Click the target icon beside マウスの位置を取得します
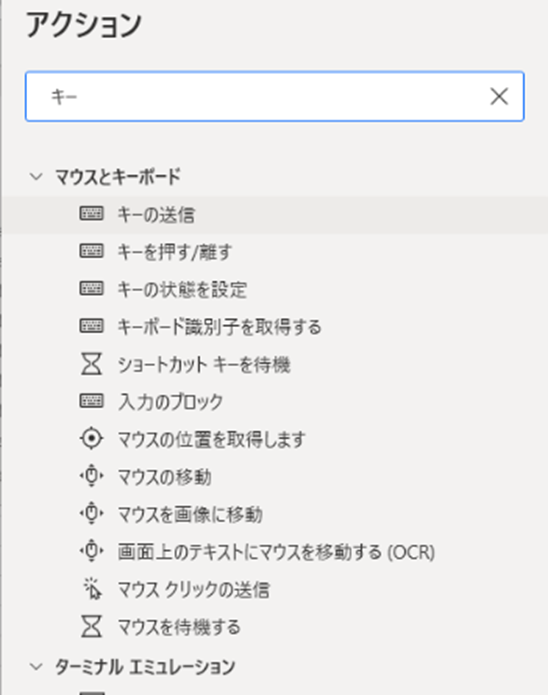 [91, 439]
